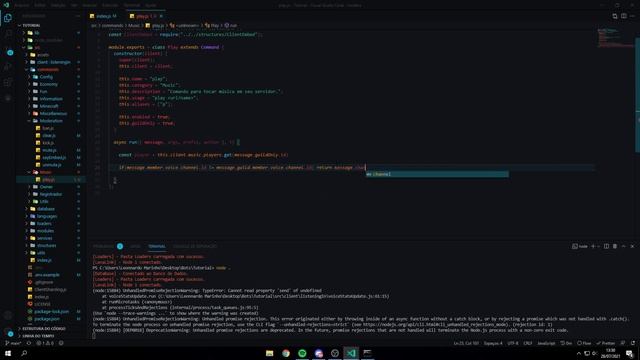Open Chrome from the Windows taskbar
Viewport: 640px width, 360px height.
coord(286,353)
